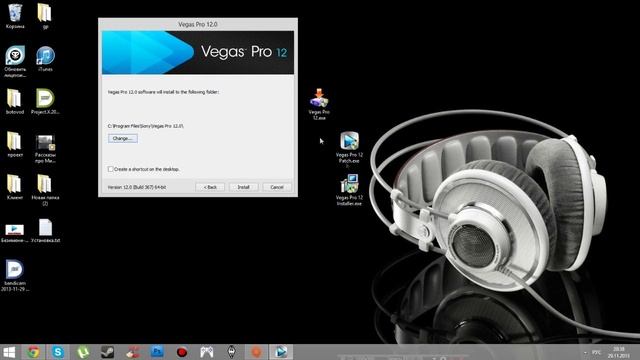Image resolution: width=640 pixels, height=360 pixels.
Task: Open Google Chrome from the taskbar
Action: [x=33, y=352]
